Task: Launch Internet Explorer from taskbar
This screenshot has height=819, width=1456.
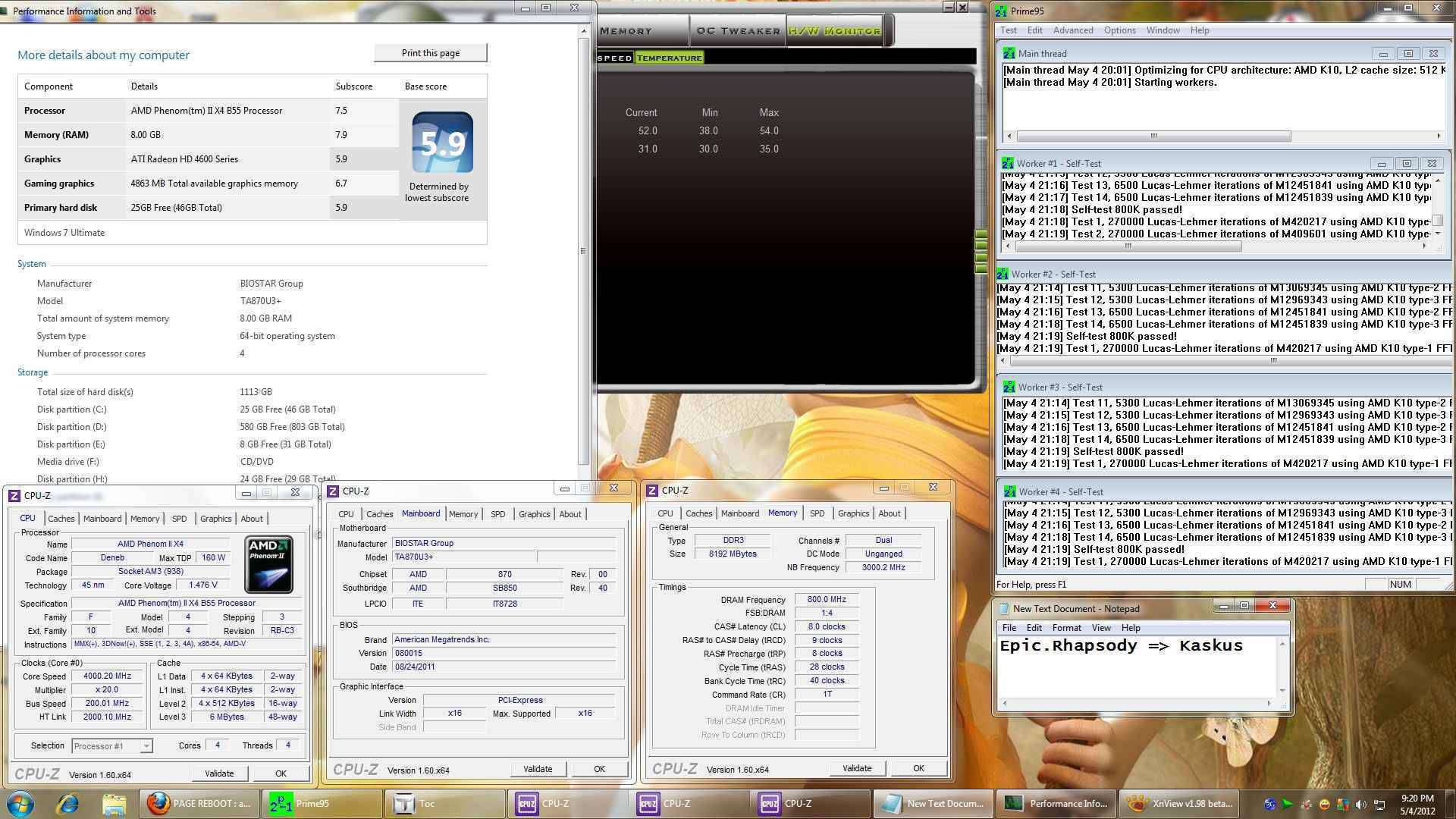Action: pyautogui.click(x=67, y=804)
